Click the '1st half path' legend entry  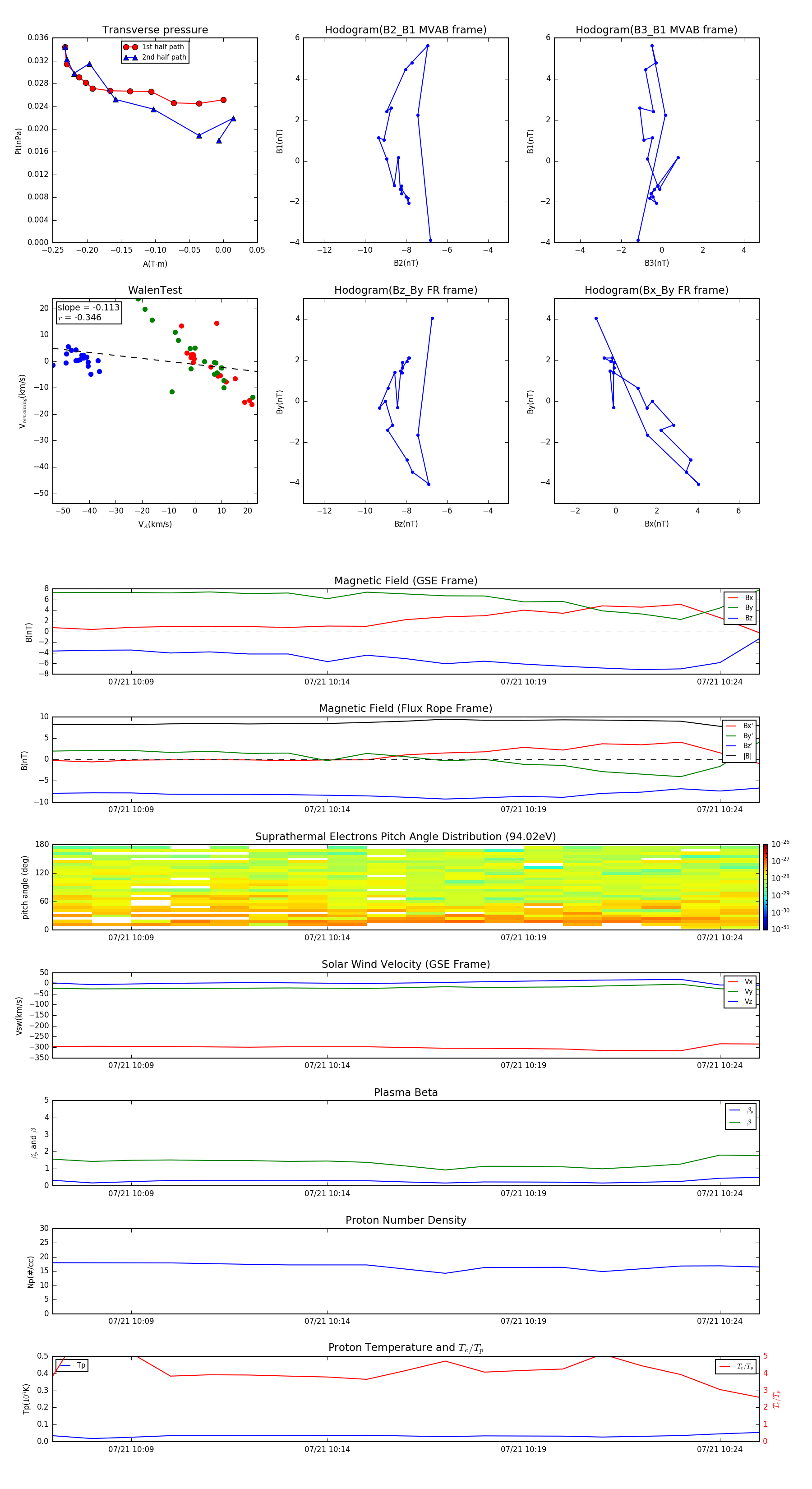point(154,47)
